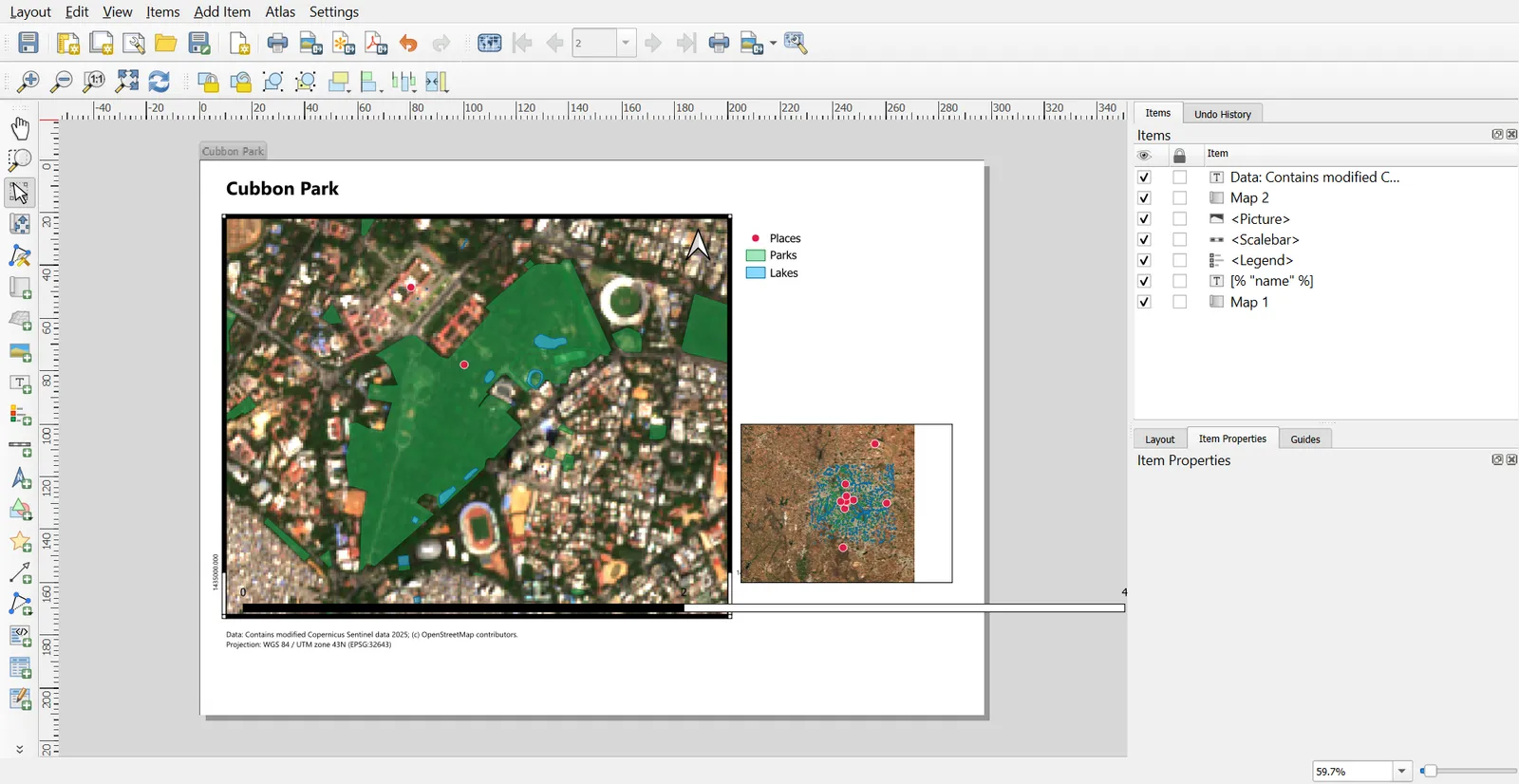
Task: Lock the Map 1 item
Action: pyautogui.click(x=1180, y=302)
